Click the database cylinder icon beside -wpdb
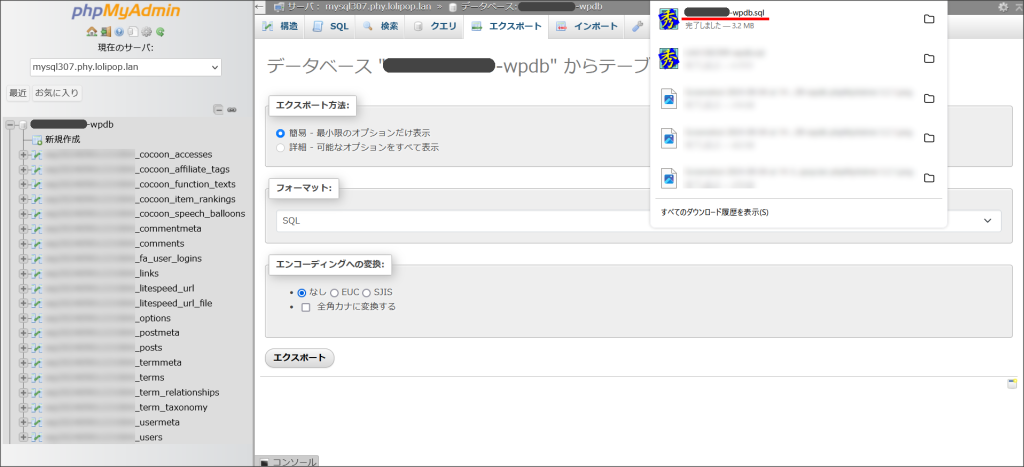The width and height of the screenshot is (1024, 467). 23,124
